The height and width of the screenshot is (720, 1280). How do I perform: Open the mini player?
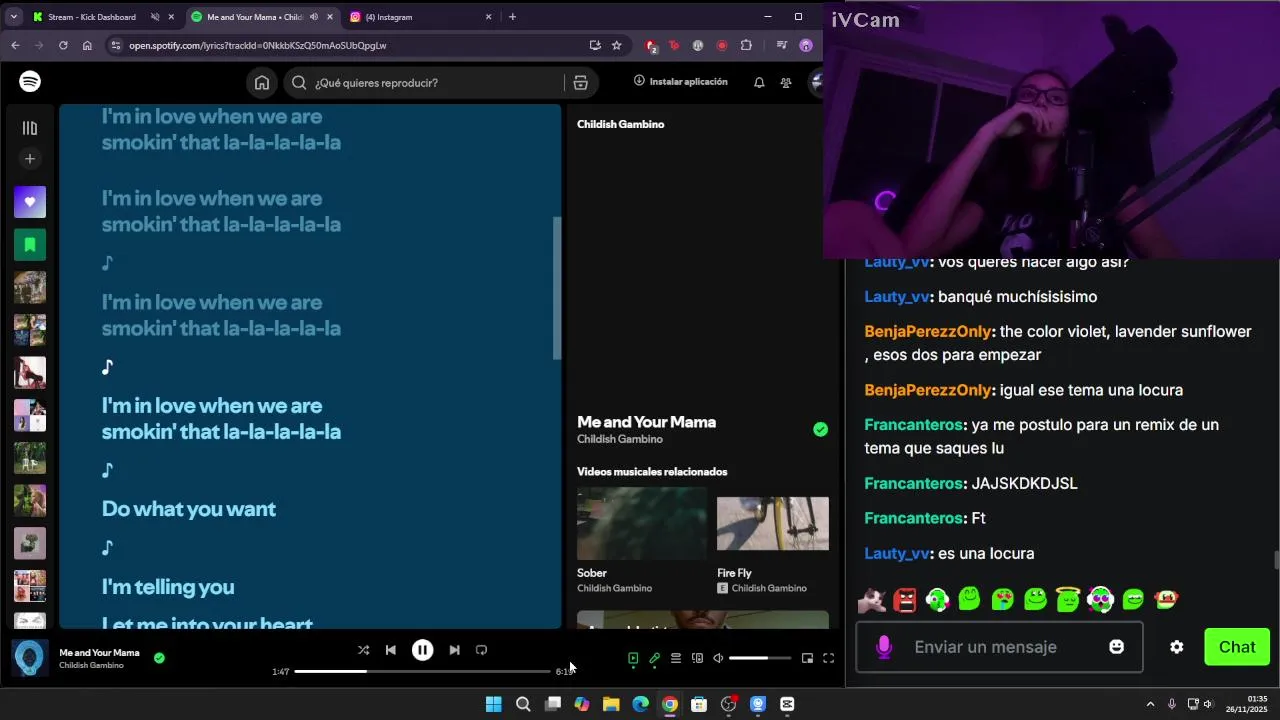(x=807, y=658)
